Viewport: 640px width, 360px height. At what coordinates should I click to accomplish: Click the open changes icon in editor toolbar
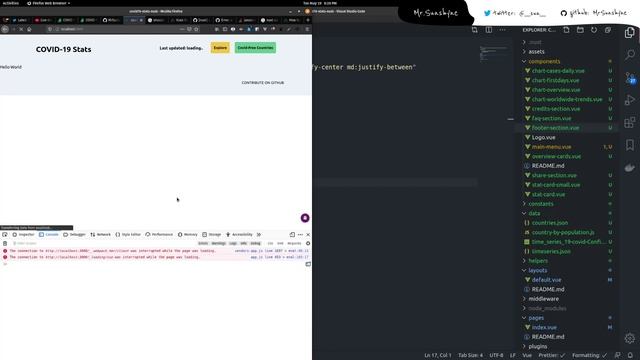(x=475, y=30)
